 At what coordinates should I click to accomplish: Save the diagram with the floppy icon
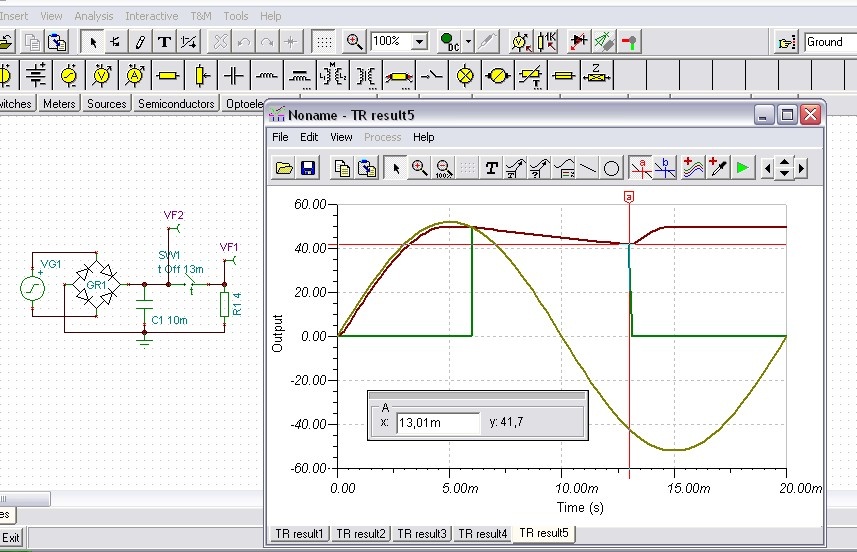click(308, 168)
